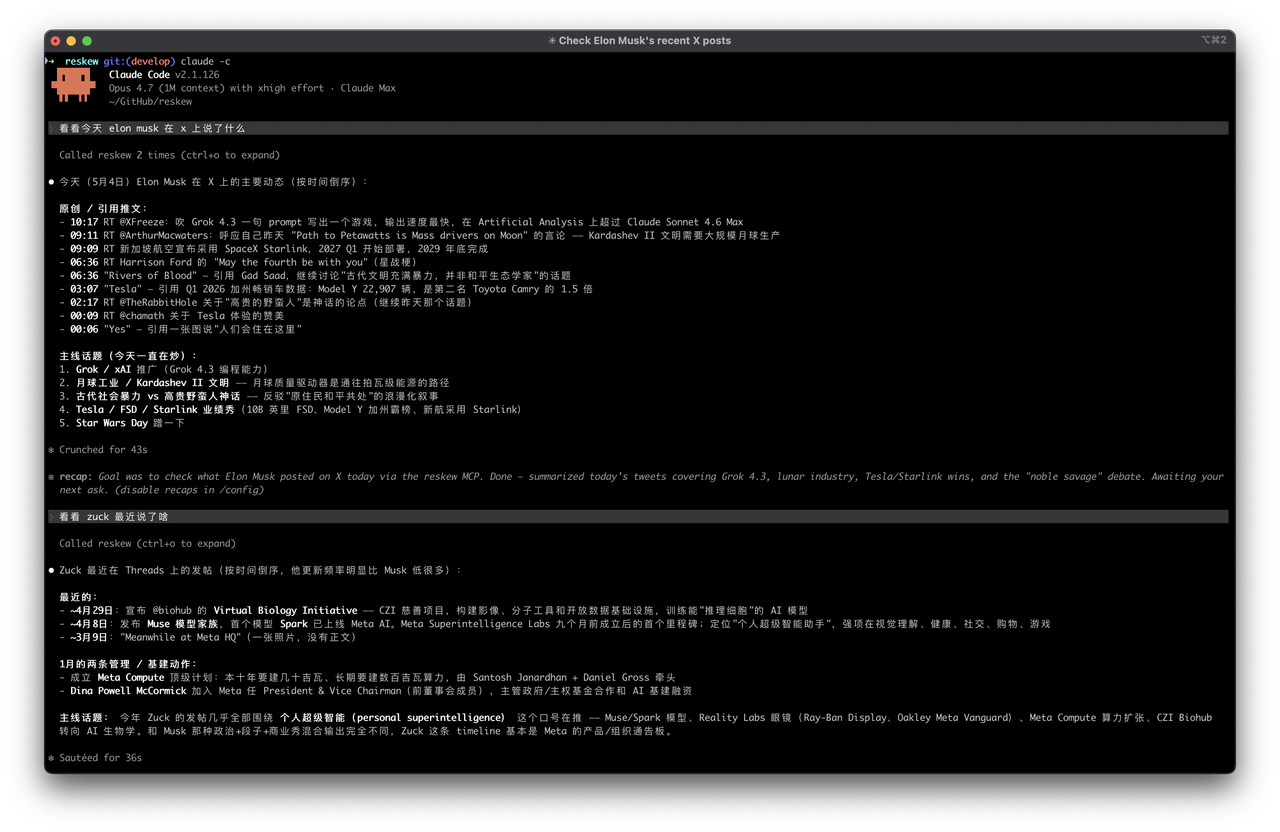Click the 00:06 "Yes" quote line
Viewport: 1280px width, 832px height.
pyautogui.click(x=180, y=329)
